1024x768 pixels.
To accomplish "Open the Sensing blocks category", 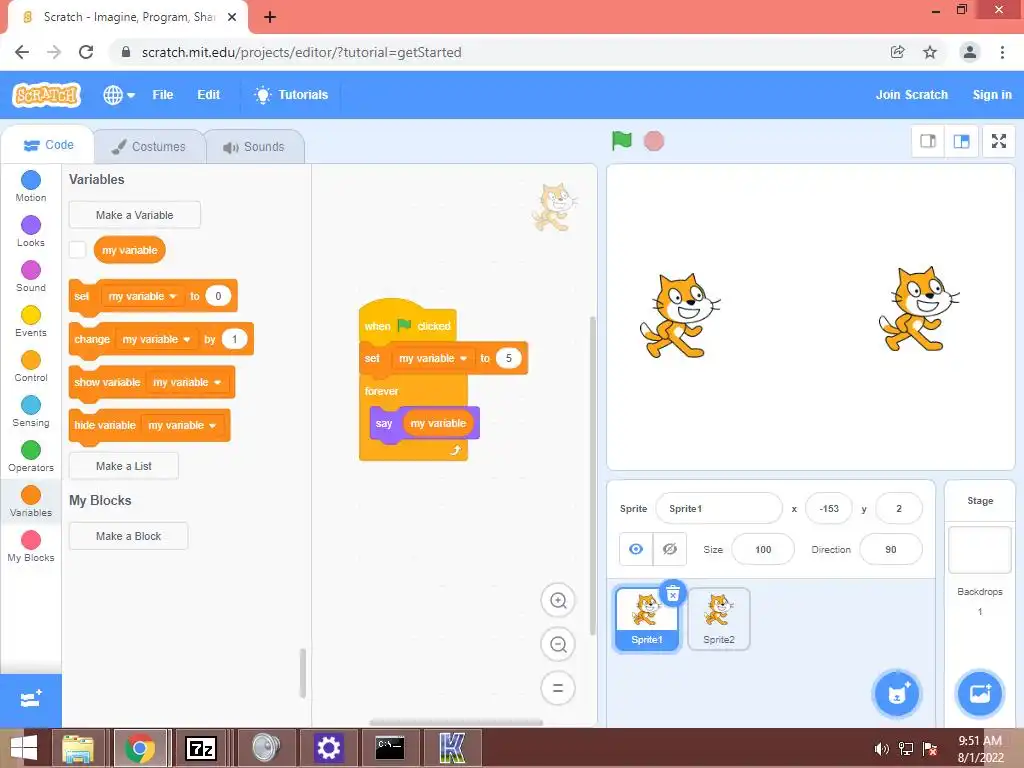I will 31,411.
